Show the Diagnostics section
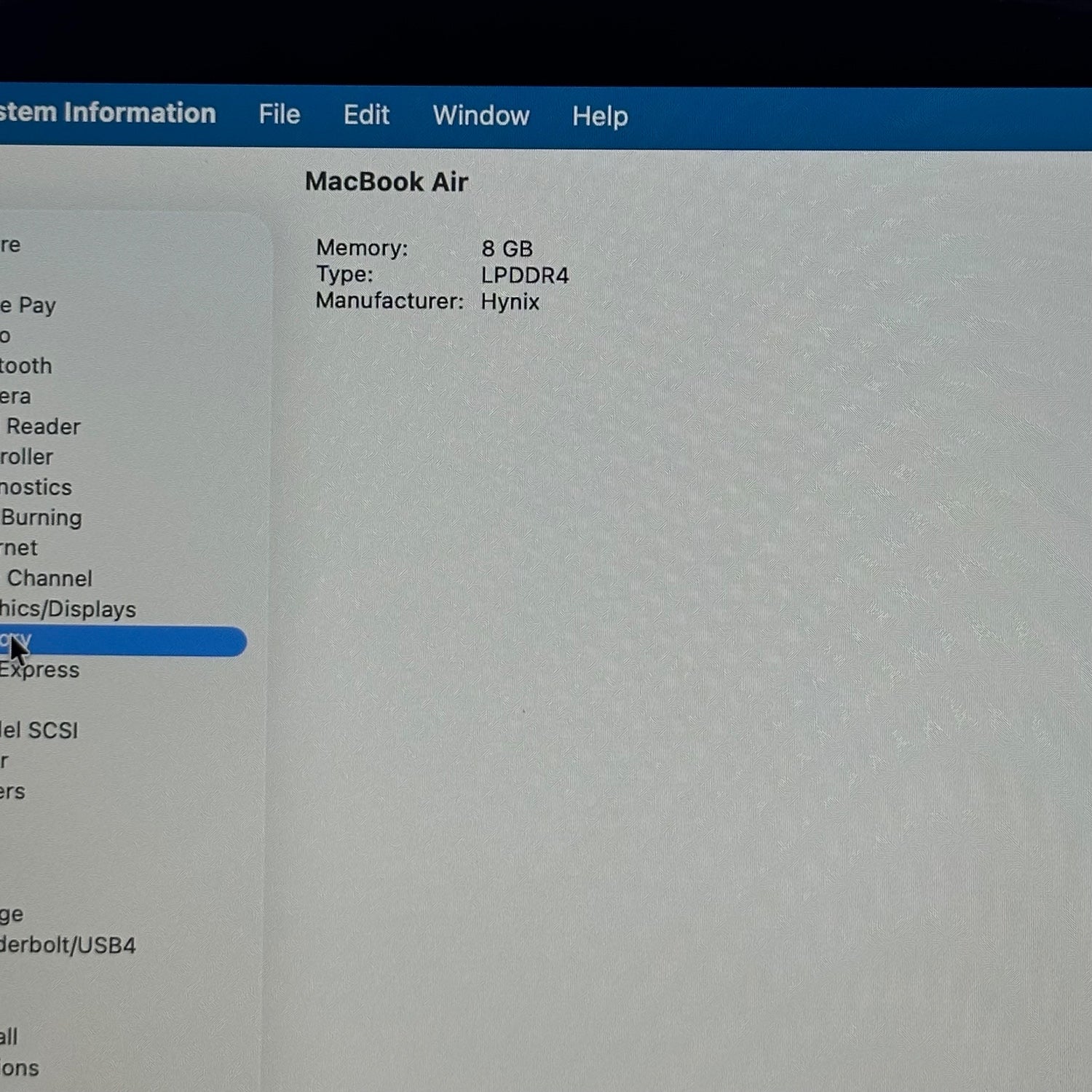 36,487
